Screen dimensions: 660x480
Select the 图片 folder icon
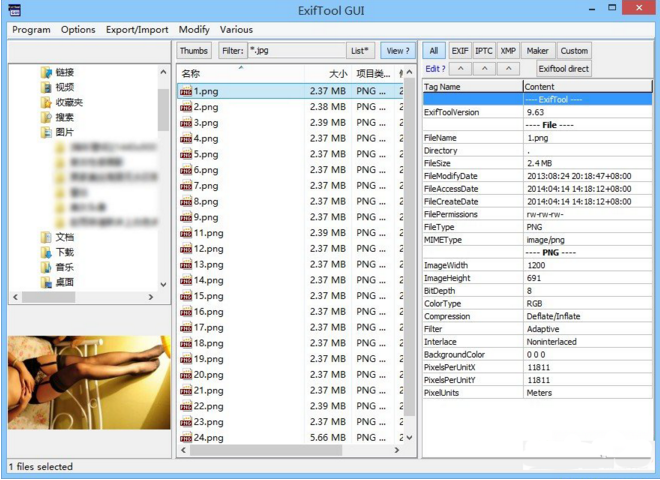(46, 132)
